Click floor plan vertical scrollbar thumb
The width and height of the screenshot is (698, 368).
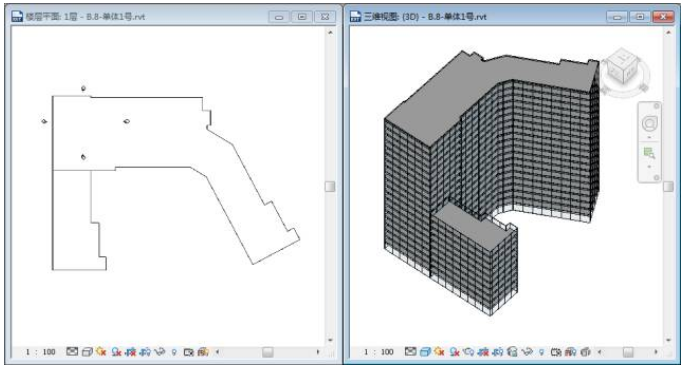point(330,186)
